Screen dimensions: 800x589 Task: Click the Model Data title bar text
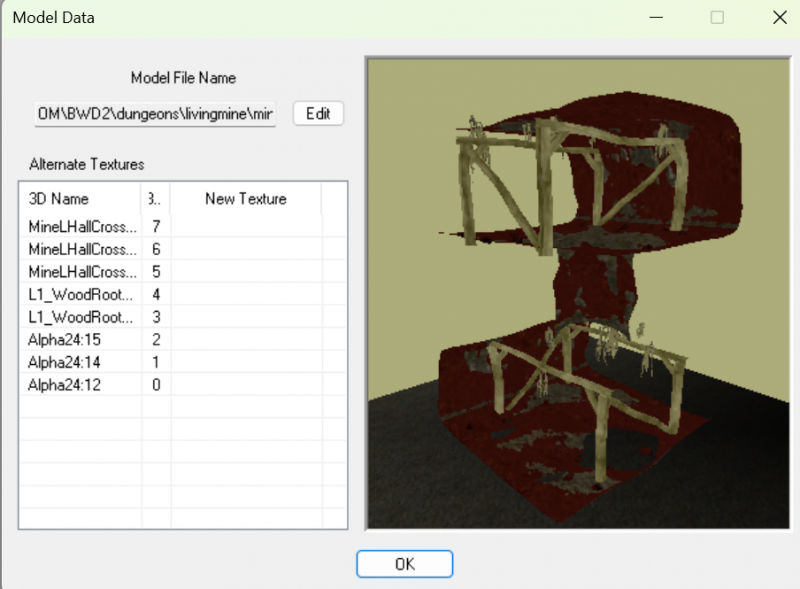click(x=54, y=17)
